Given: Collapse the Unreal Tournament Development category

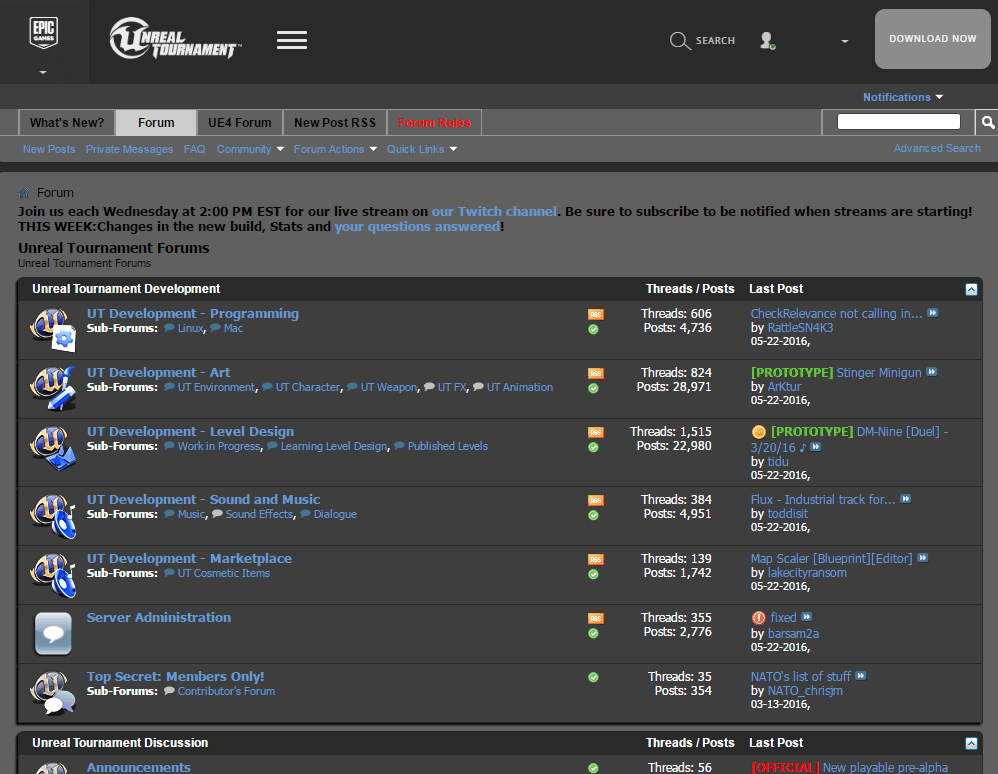Looking at the screenshot, I should tap(970, 289).
